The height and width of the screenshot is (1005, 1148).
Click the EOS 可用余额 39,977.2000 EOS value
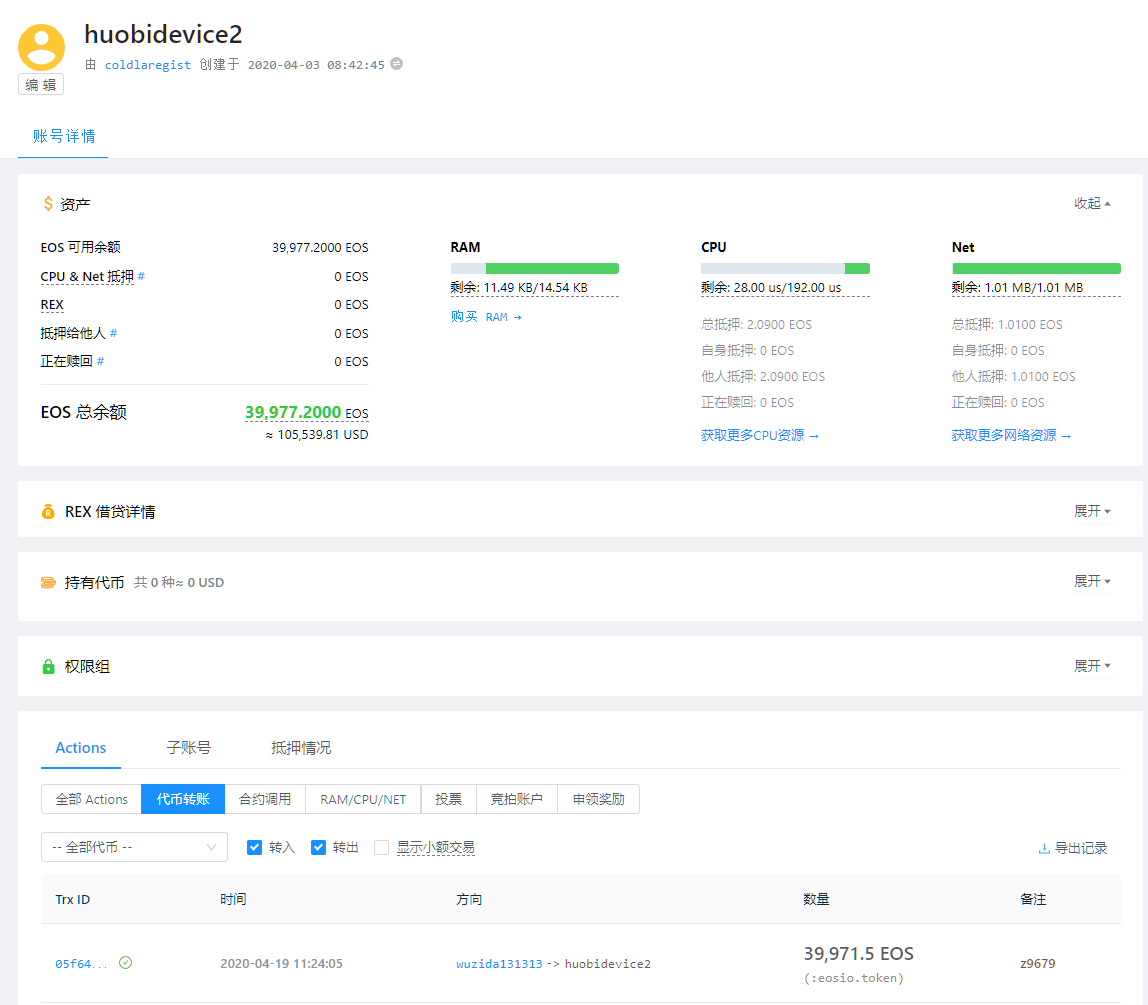click(320, 247)
